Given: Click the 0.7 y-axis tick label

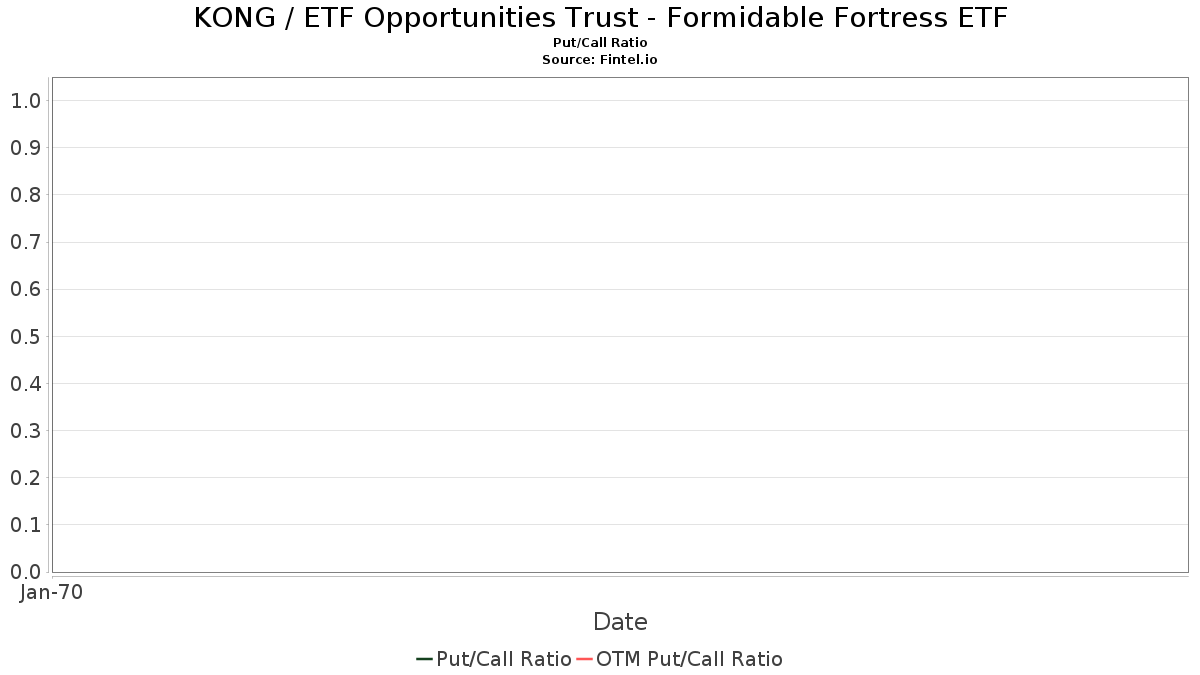Looking at the screenshot, I should [x=26, y=242].
